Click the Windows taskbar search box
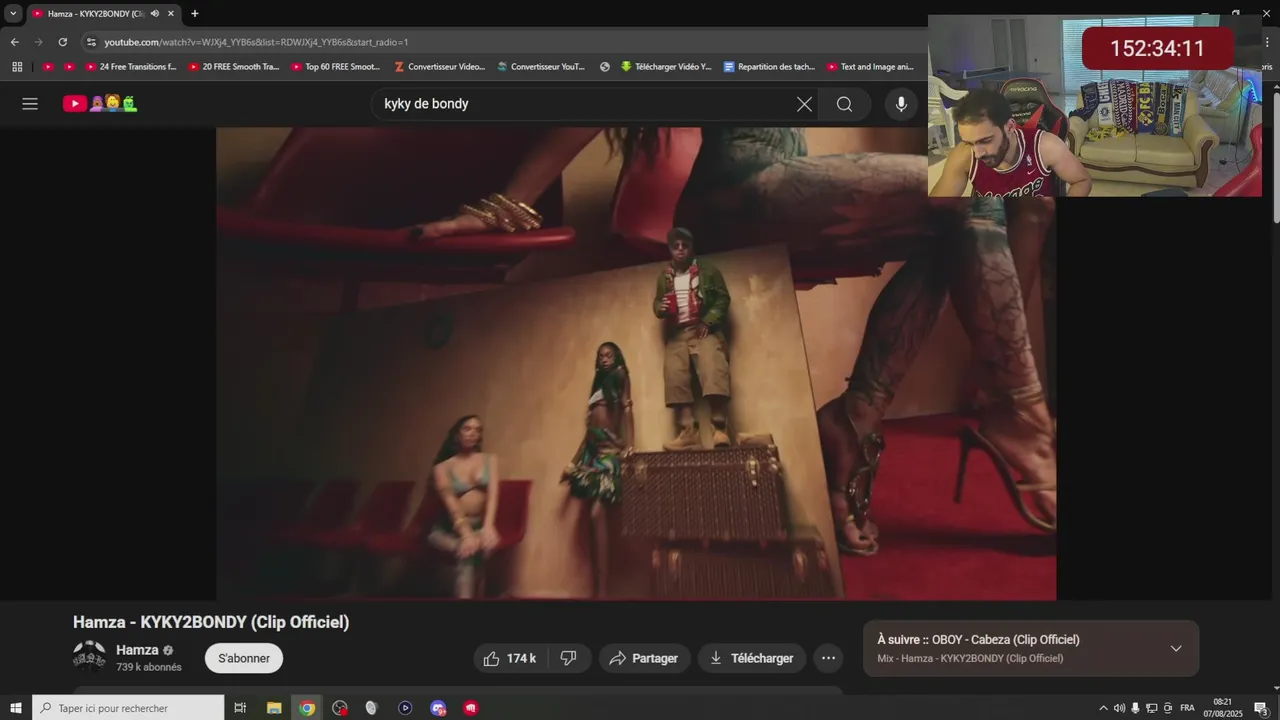This screenshot has height=720, width=1280. coord(128,708)
